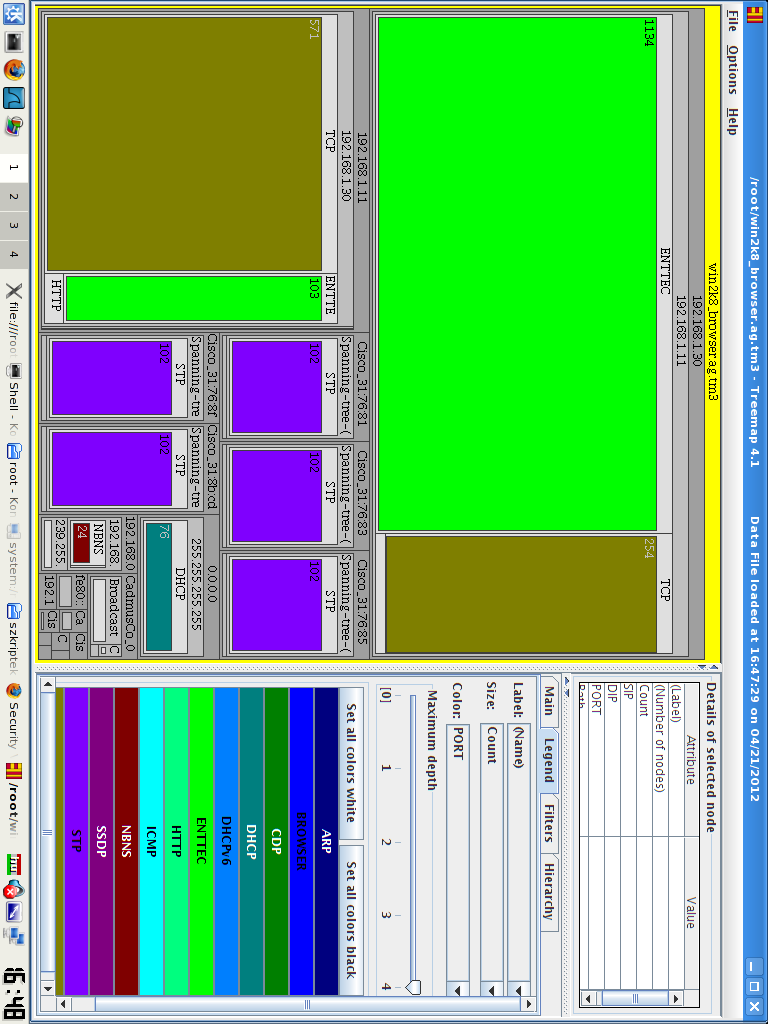
Task: Click the details table scrollbar thumb
Action: 635,999
